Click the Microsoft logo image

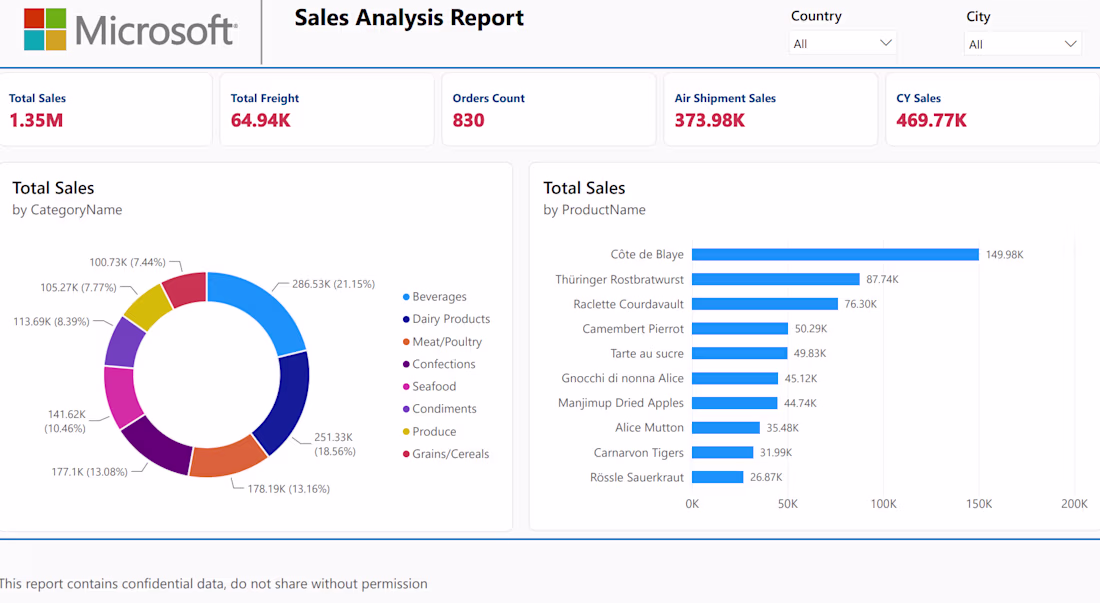click(130, 29)
